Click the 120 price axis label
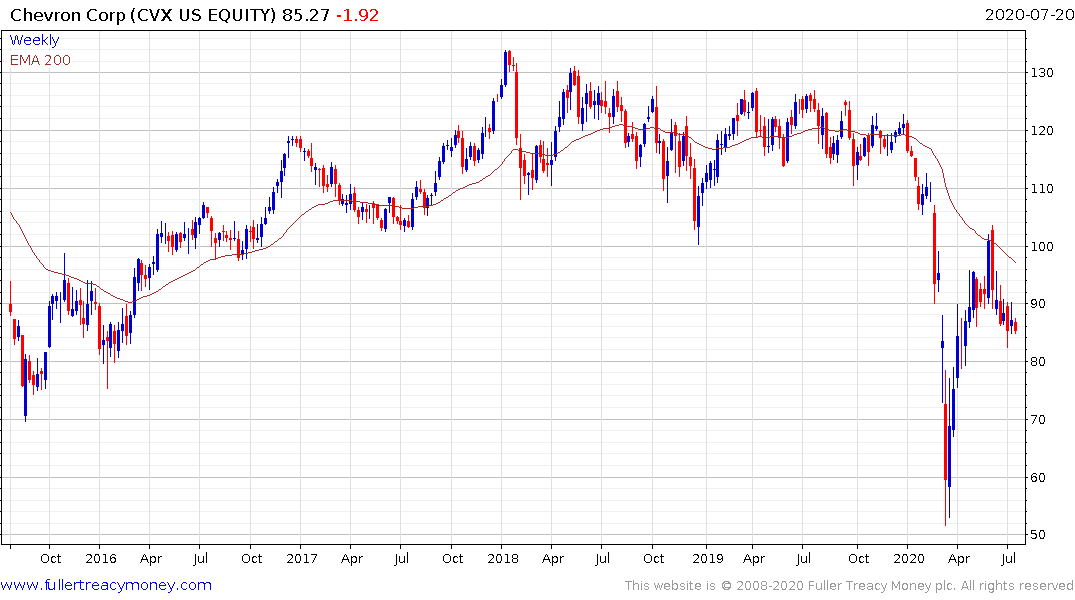 click(x=1041, y=130)
